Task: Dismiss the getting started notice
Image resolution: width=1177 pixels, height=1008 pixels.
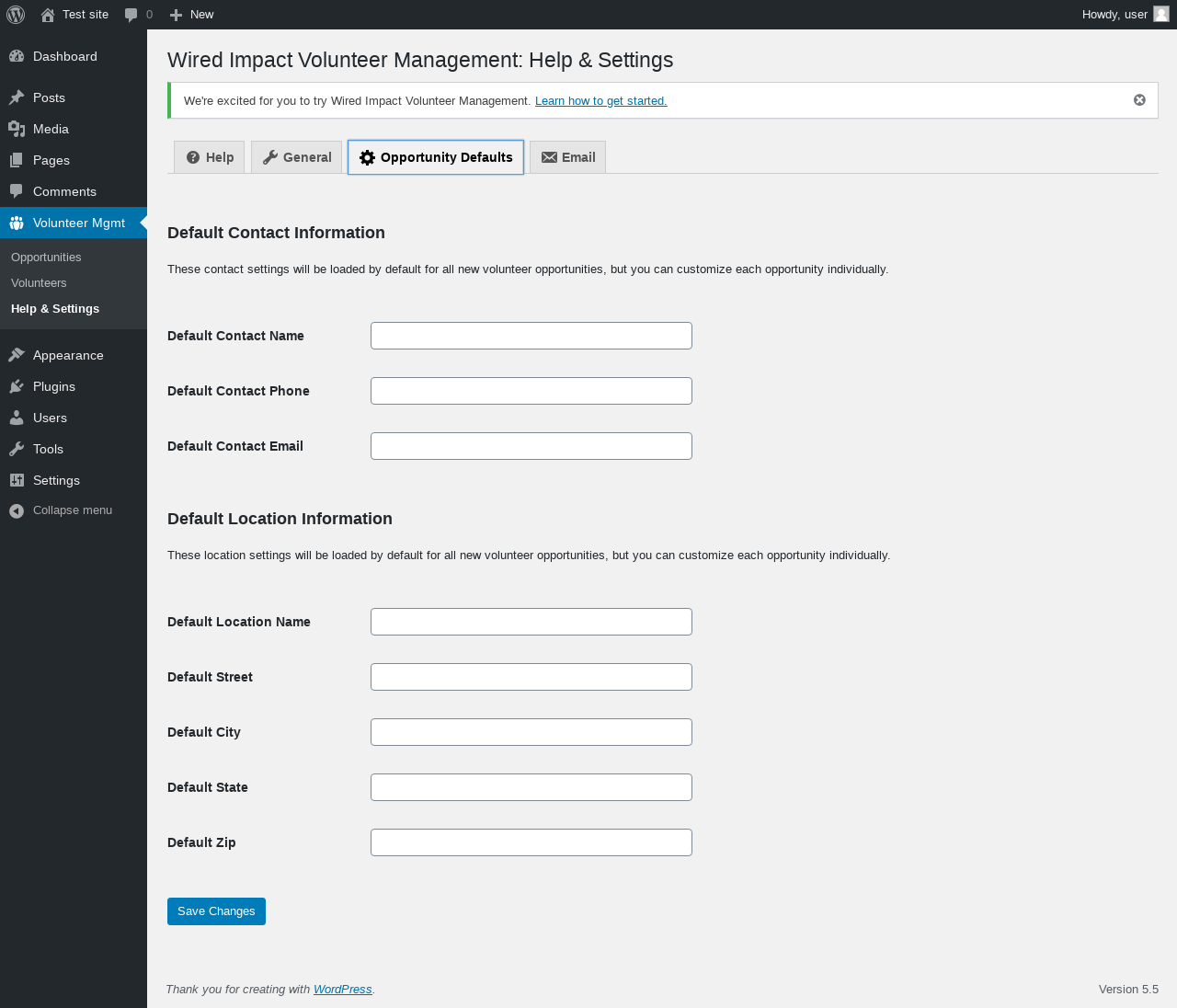Action: [x=1139, y=100]
